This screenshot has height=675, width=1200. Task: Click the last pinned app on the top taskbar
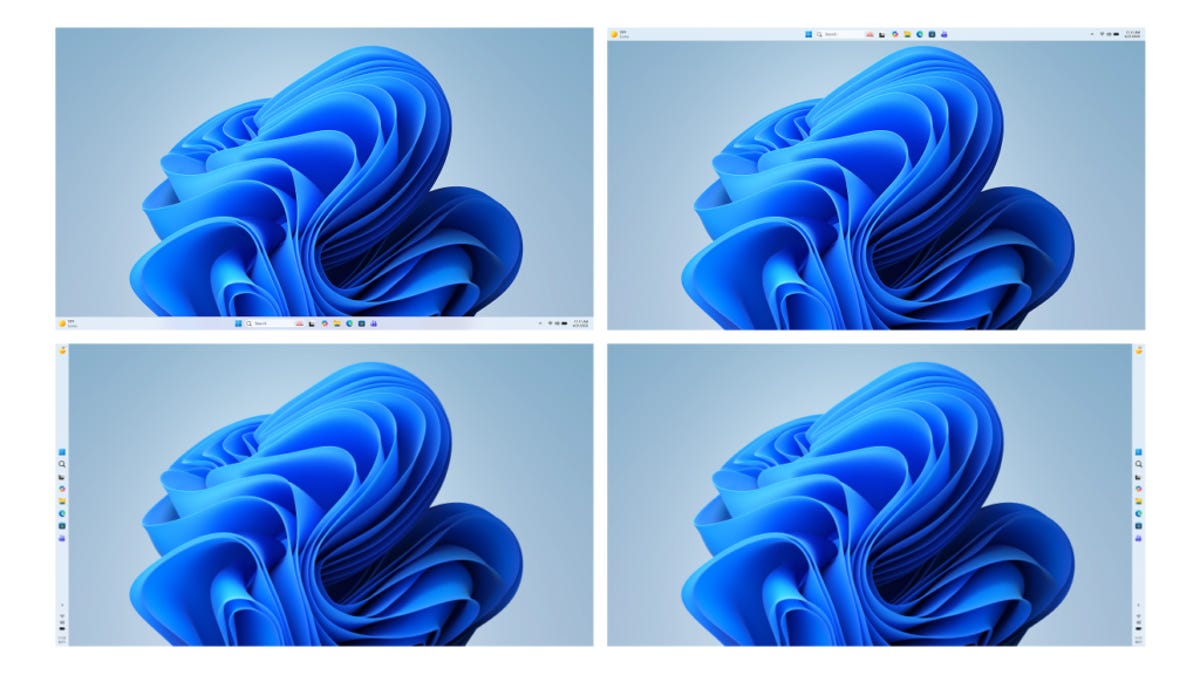coord(943,33)
